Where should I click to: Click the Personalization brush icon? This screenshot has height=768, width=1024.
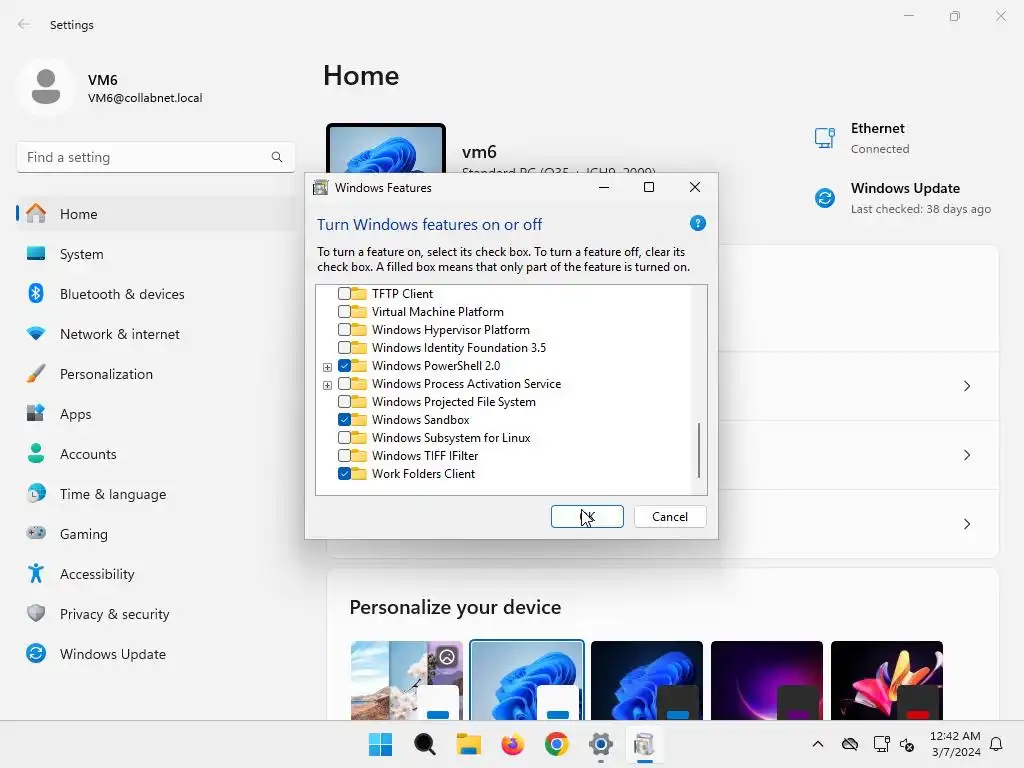coord(36,374)
